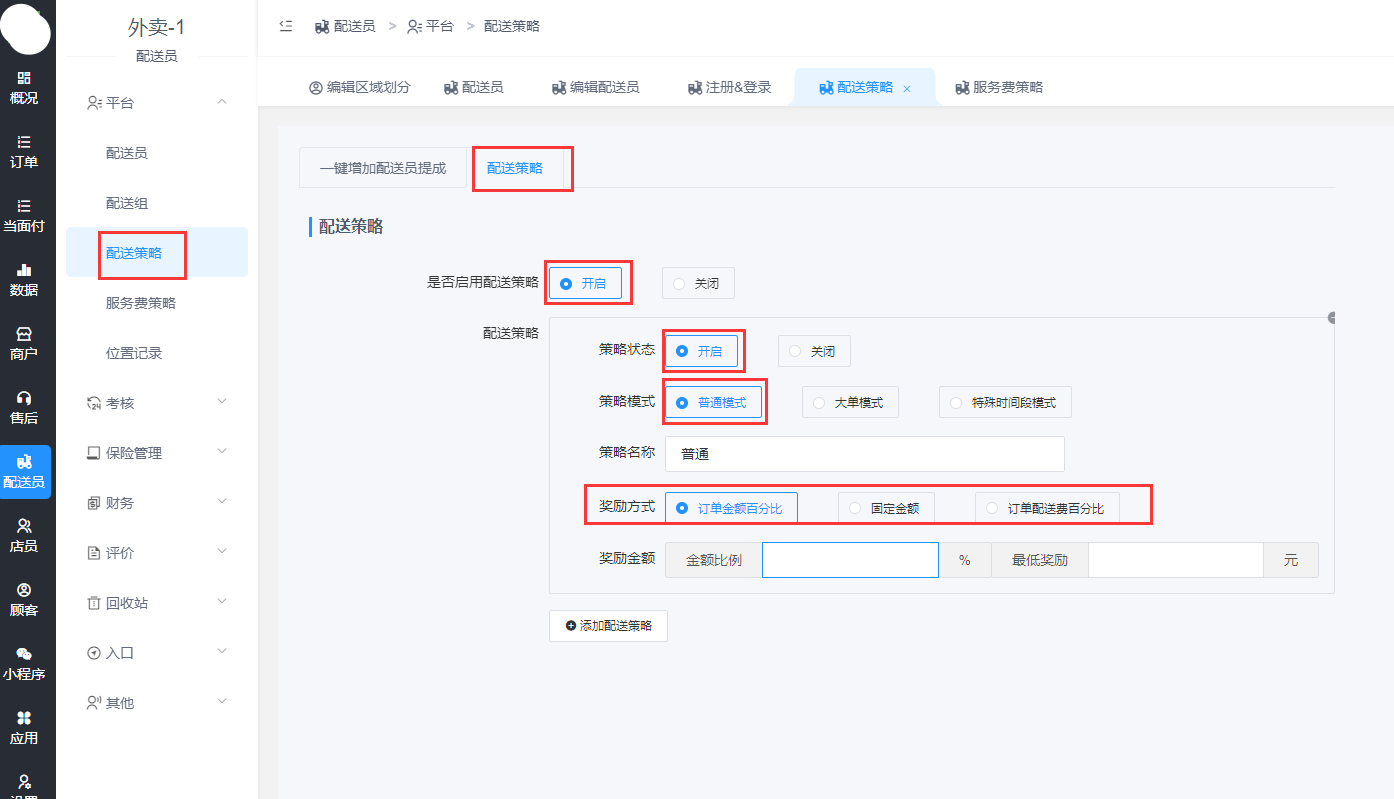Select 订单配送费百分比 reward method
Viewport: 1394px width, 799px height.
pyautogui.click(x=1047, y=508)
